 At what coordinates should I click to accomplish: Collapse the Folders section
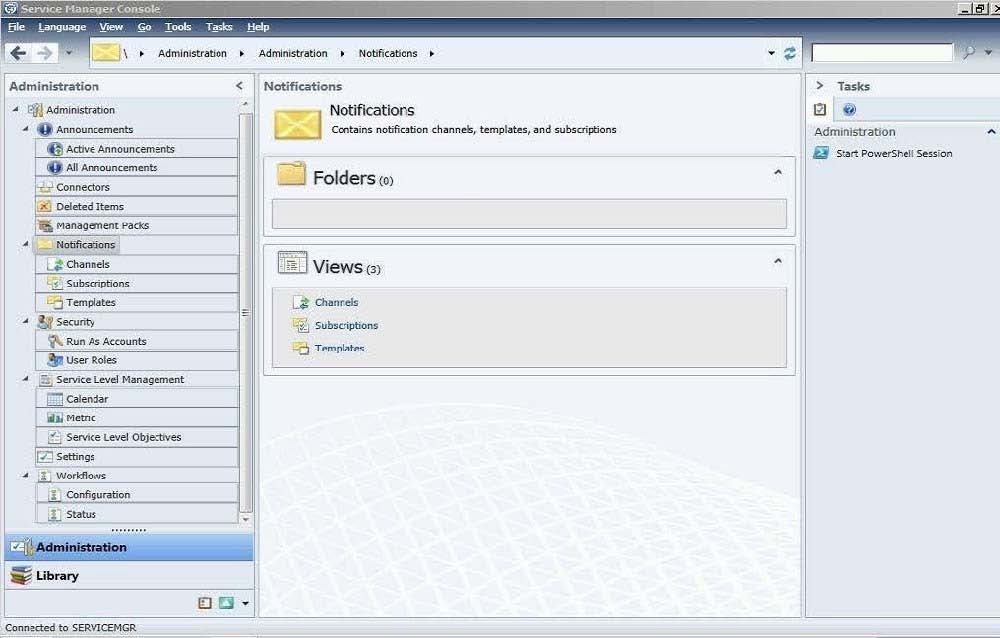click(777, 172)
